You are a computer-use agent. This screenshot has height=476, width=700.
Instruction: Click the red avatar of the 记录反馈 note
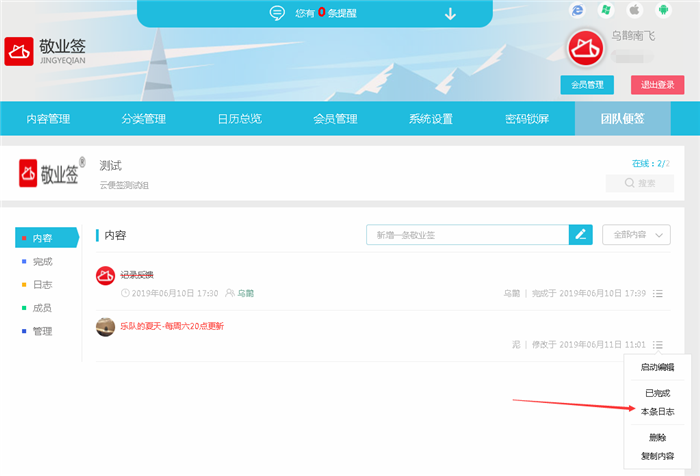click(105, 276)
